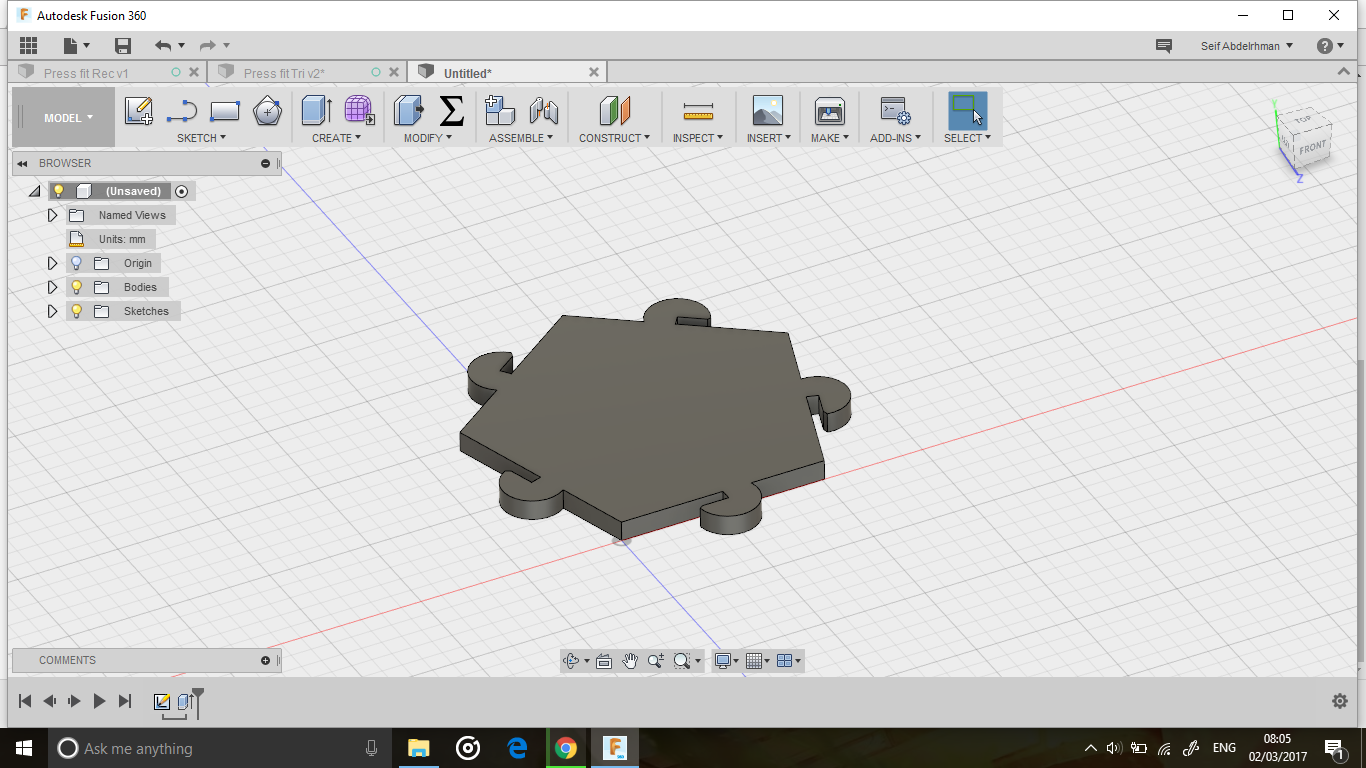Click the Save icon
The height and width of the screenshot is (768, 1366).
point(123,45)
